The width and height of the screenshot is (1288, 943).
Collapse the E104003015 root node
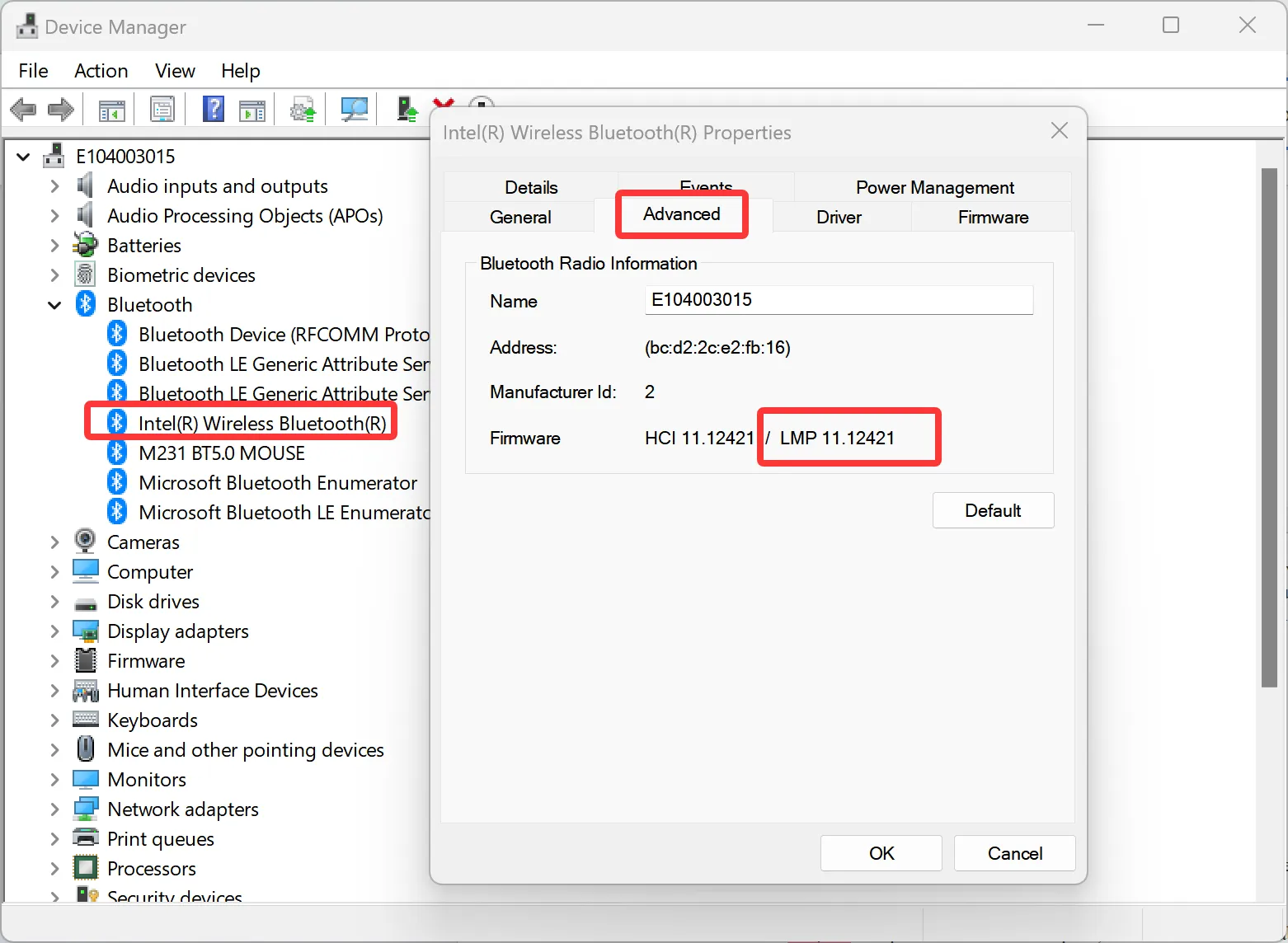point(23,157)
